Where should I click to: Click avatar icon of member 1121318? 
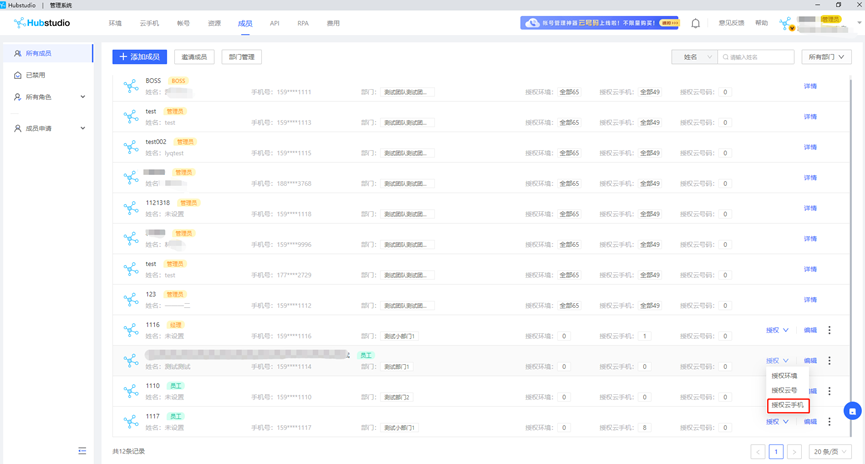pyautogui.click(x=131, y=208)
